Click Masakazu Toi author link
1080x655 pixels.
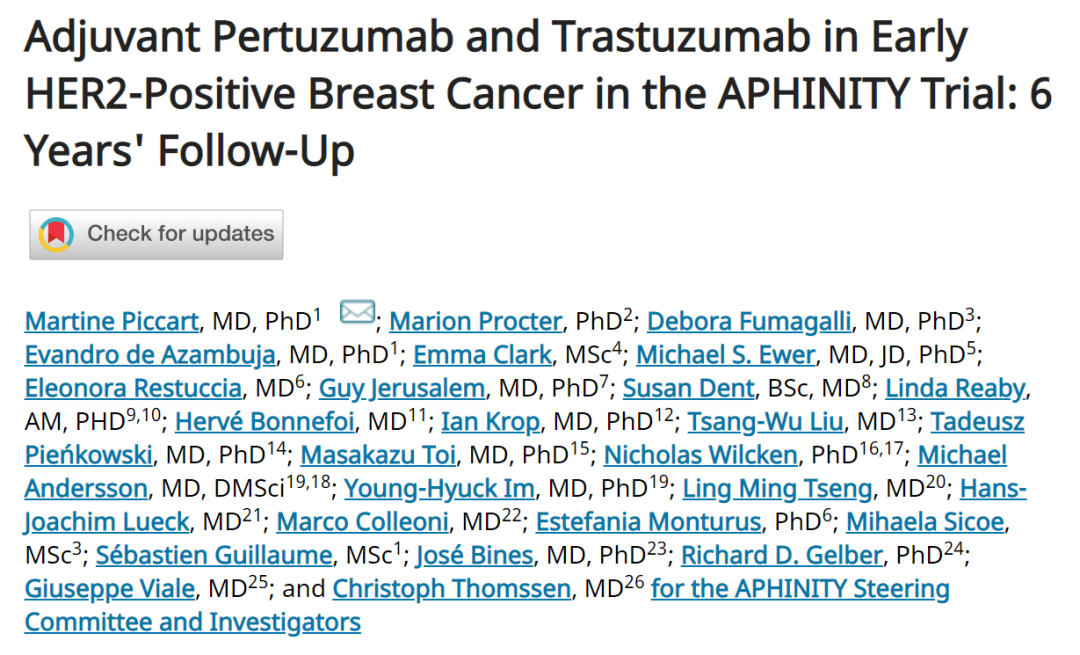[378, 456]
